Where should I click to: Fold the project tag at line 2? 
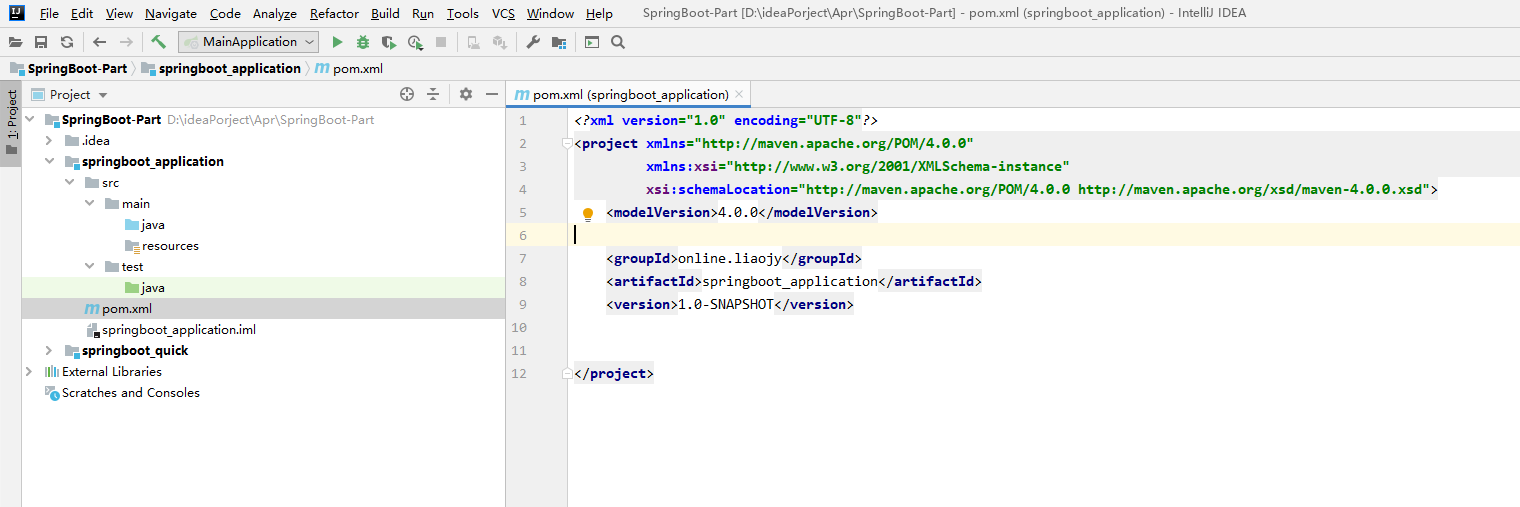567,143
